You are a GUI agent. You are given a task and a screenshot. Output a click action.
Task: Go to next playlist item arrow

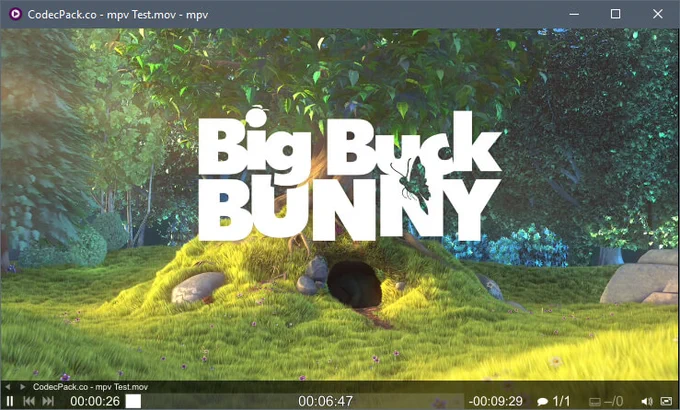click(22, 387)
